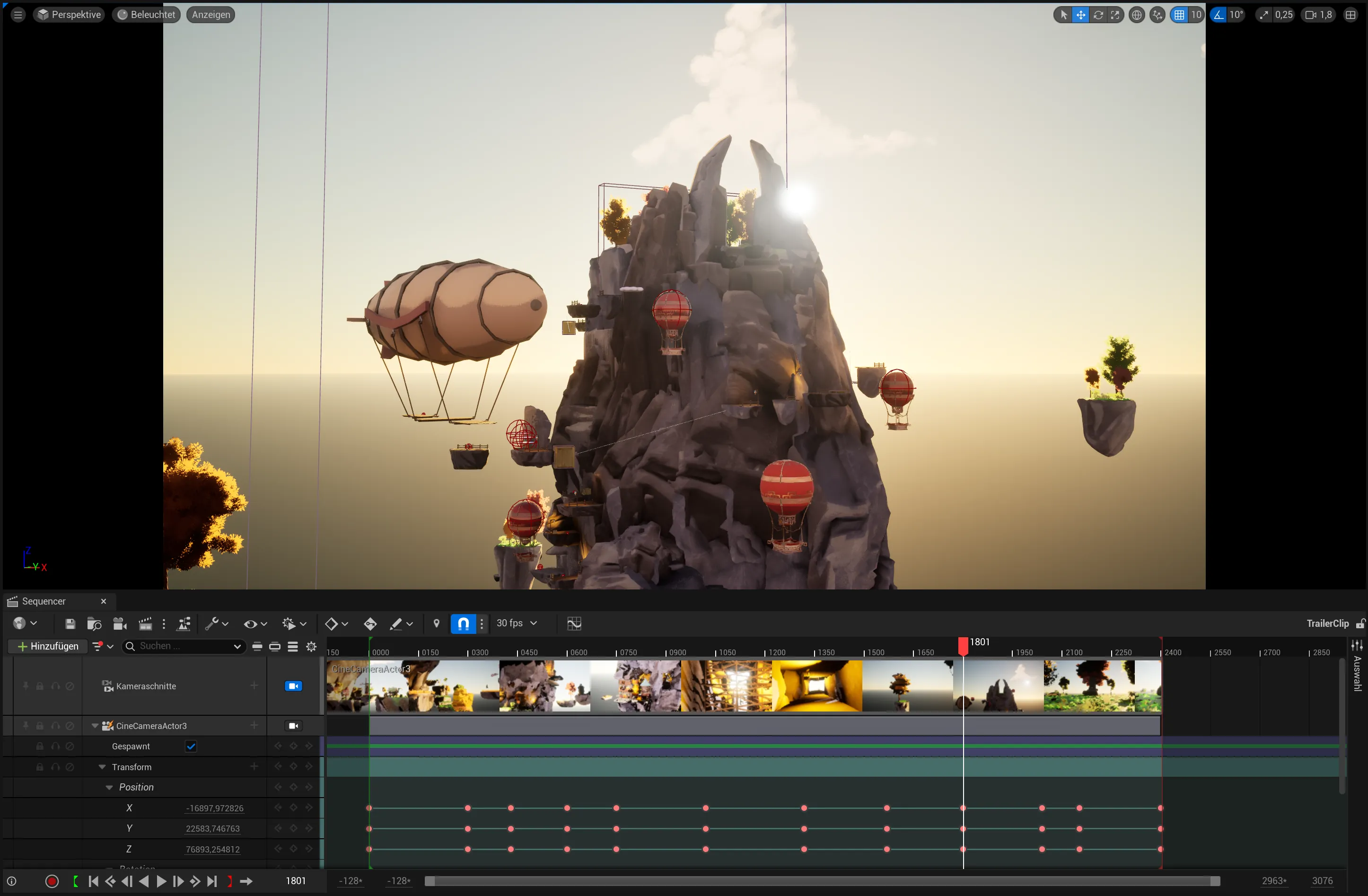This screenshot has width=1368, height=896.
Task: Open rotation snap value 10° dropdown
Action: 1236,15
